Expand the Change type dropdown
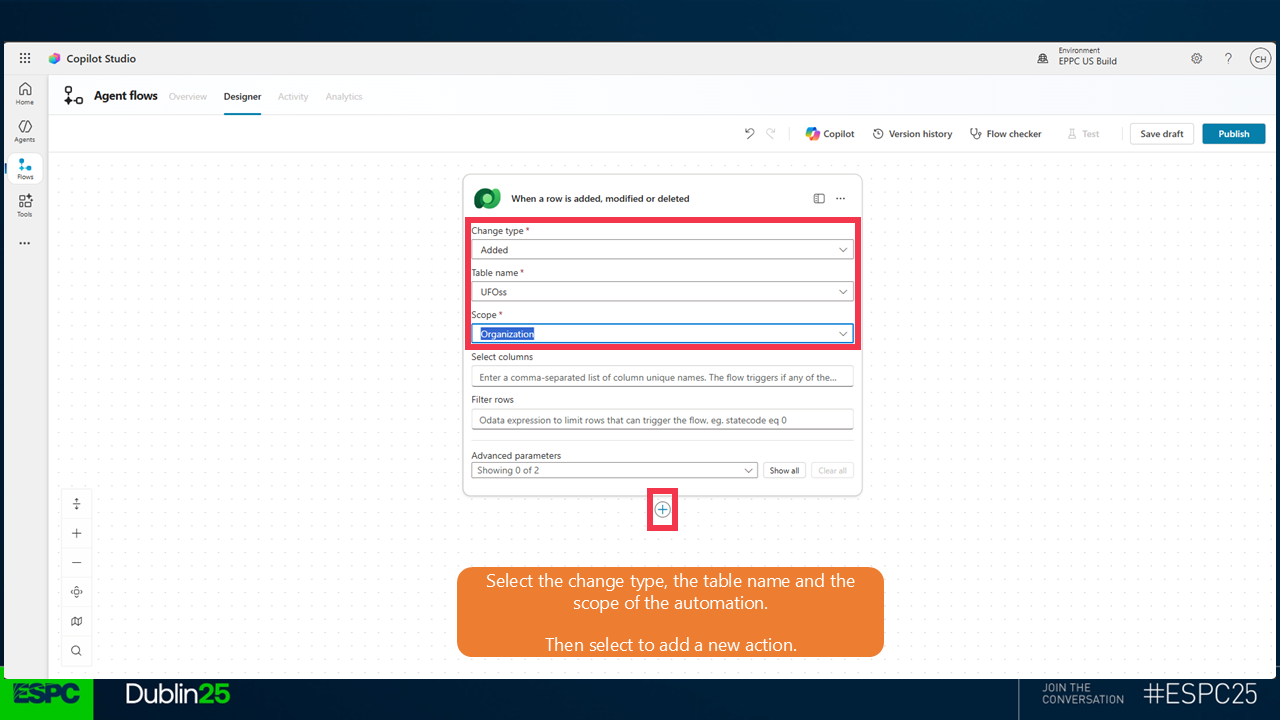The image size is (1280, 720). (662, 250)
